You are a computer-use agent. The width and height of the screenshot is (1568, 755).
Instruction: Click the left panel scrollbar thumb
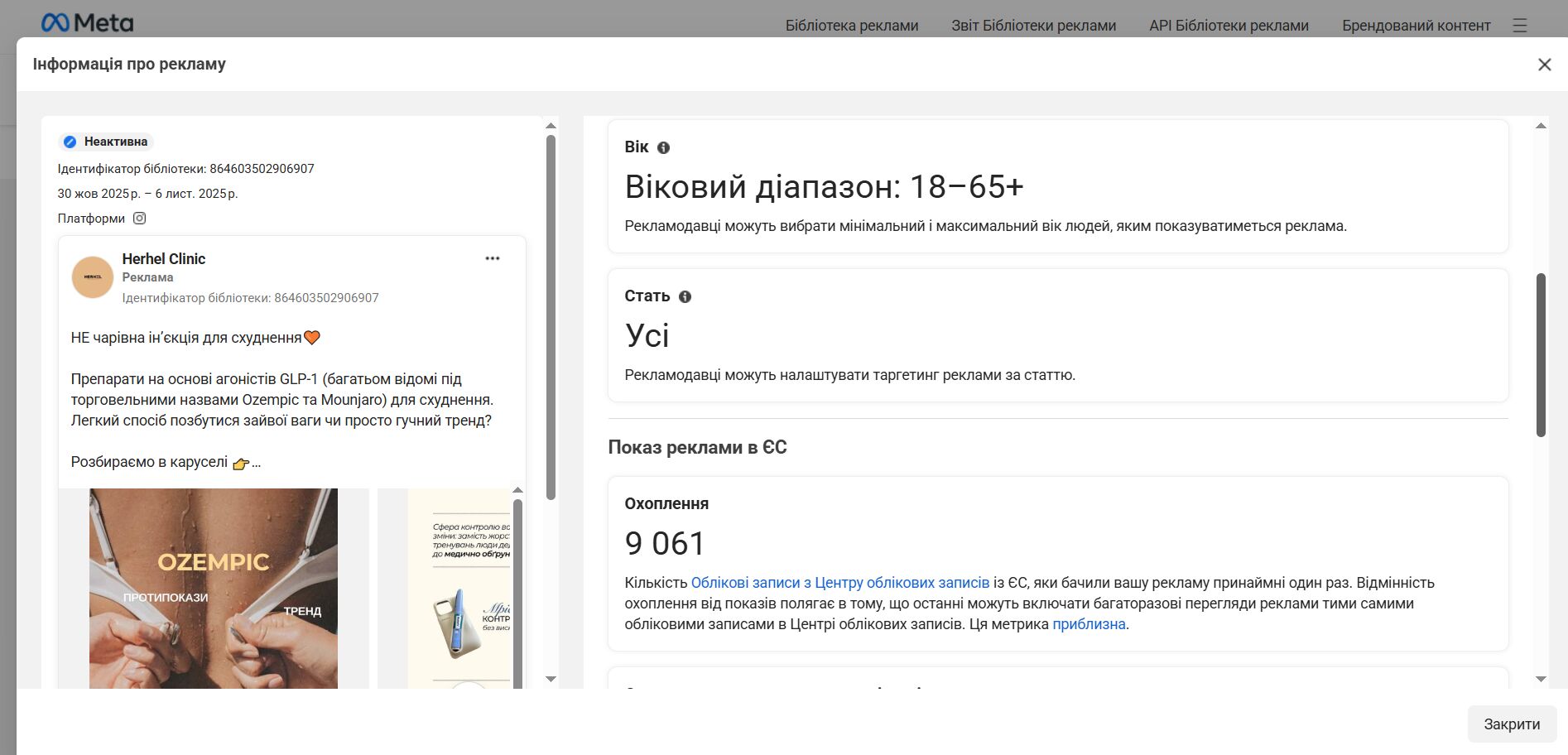[551, 318]
